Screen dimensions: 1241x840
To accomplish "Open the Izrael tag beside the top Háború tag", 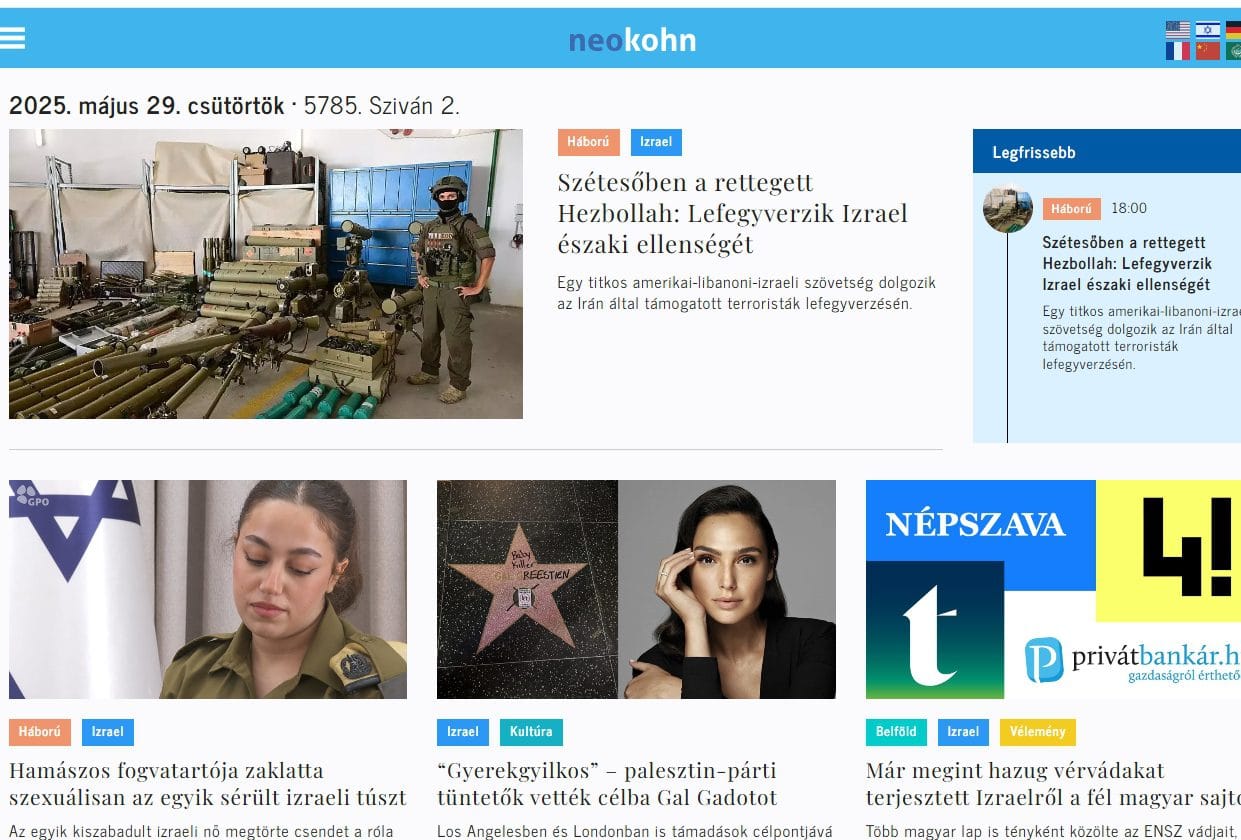I will pos(656,142).
